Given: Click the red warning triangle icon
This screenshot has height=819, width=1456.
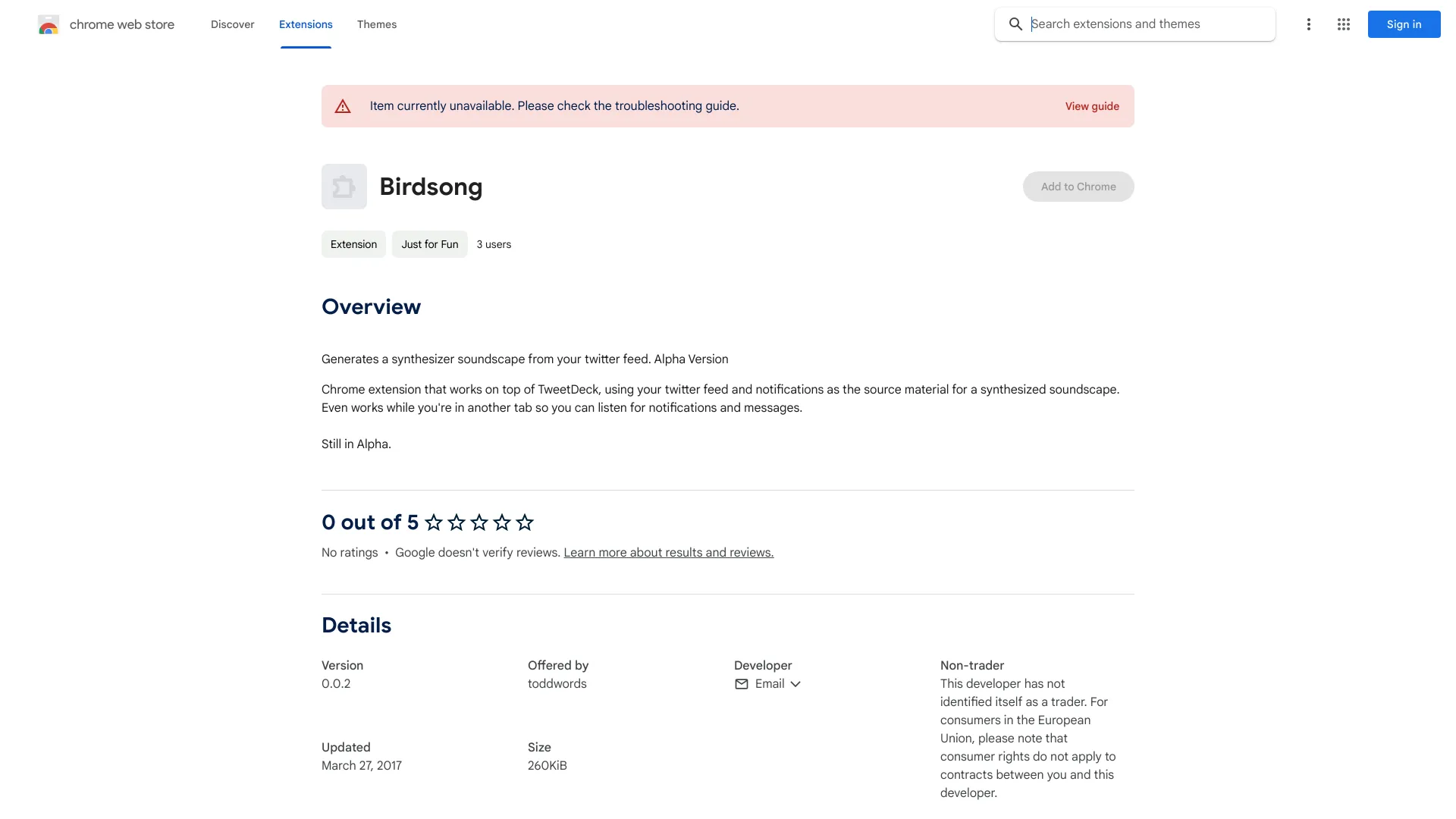Looking at the screenshot, I should coord(343,106).
